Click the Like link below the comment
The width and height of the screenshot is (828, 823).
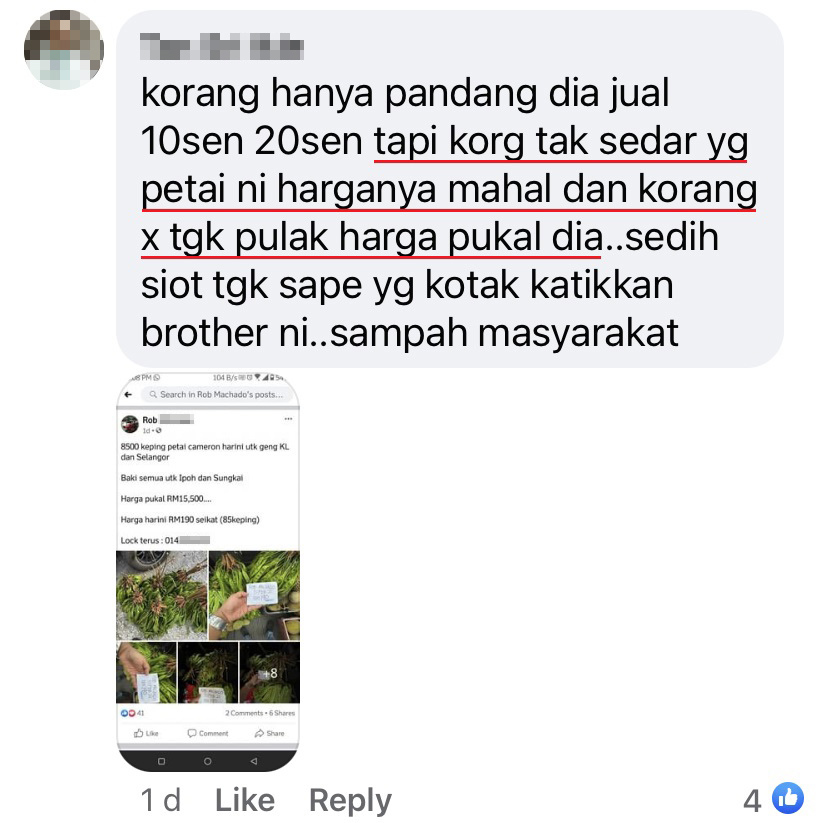[x=245, y=800]
